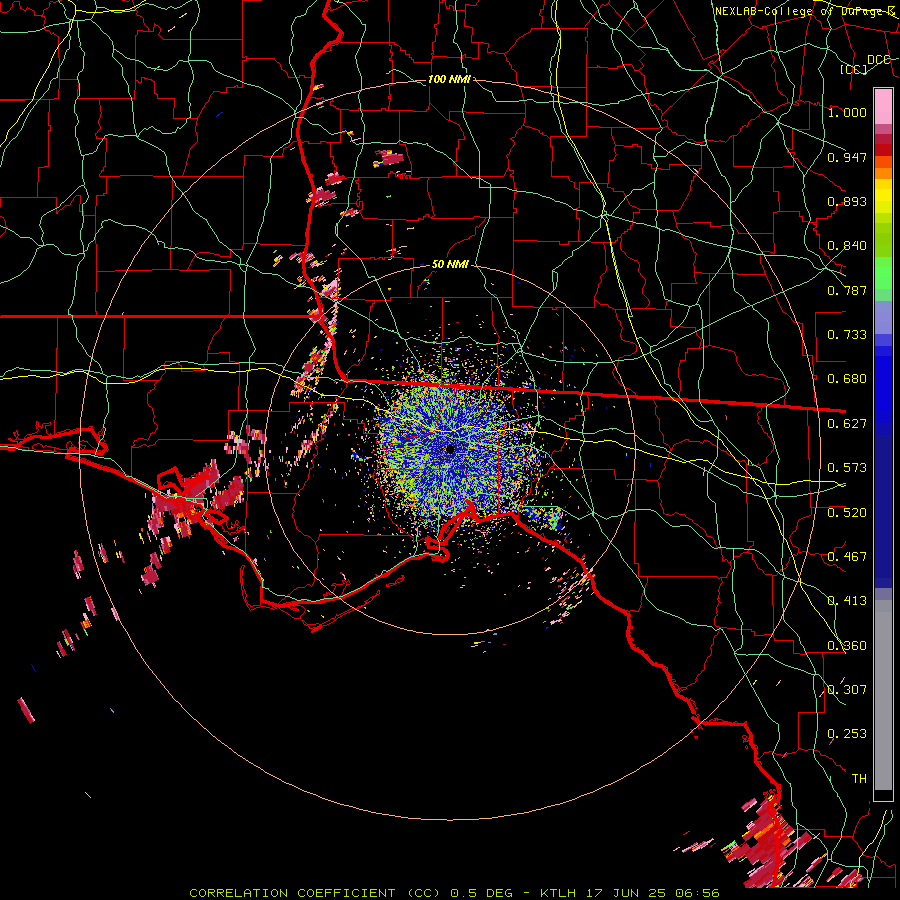Select the 0.627 scale value
The height and width of the screenshot is (900, 900).
tap(847, 424)
